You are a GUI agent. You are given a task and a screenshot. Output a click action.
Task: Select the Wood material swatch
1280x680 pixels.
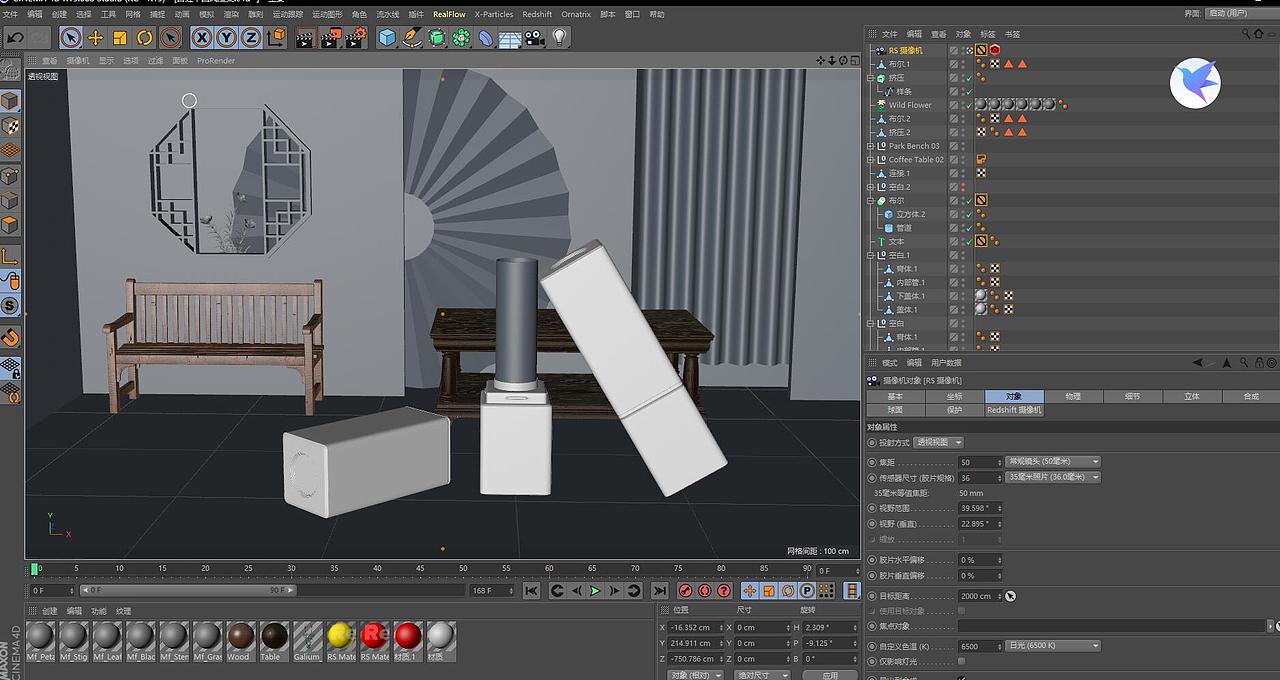click(x=240, y=639)
